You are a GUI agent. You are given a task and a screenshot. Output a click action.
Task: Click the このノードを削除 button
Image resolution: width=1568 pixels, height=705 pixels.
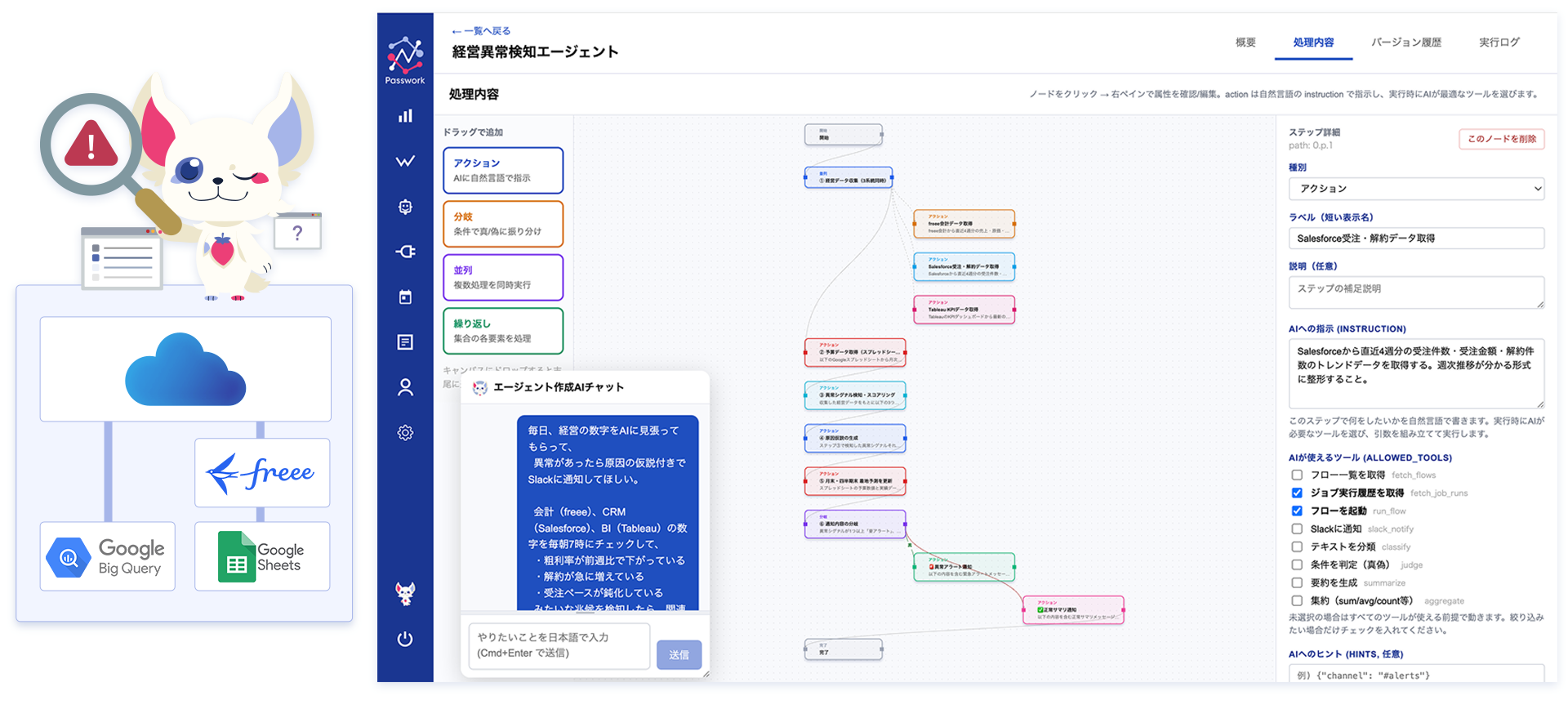click(1502, 139)
